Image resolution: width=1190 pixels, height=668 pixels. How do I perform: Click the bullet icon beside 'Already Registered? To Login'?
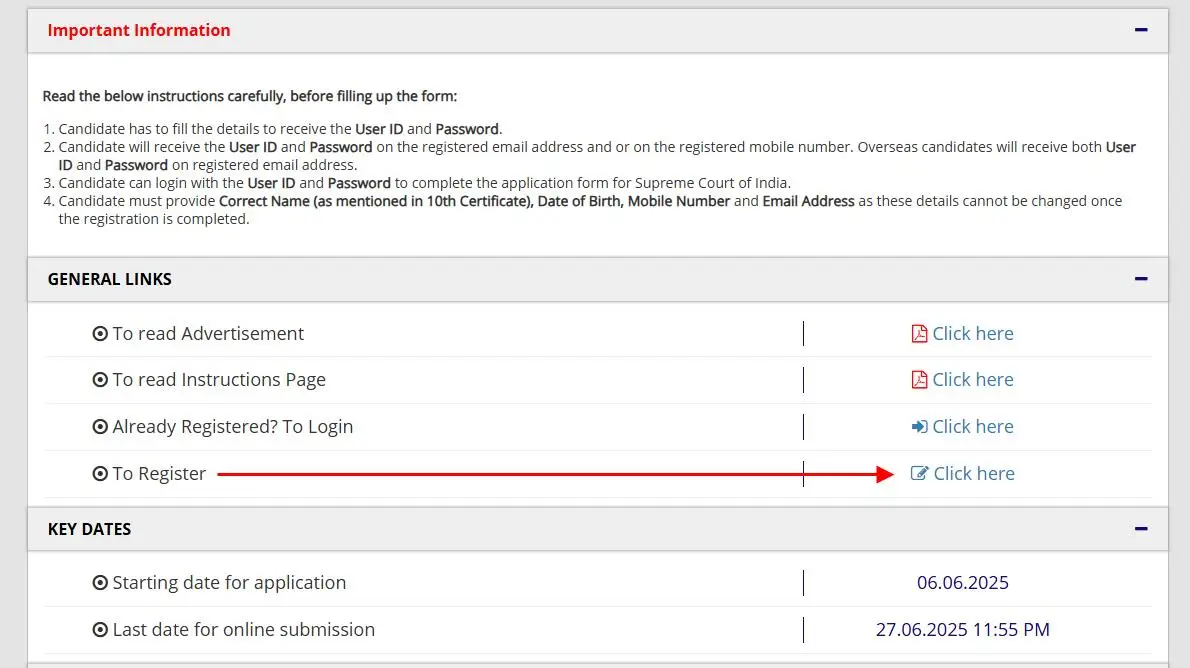[100, 427]
